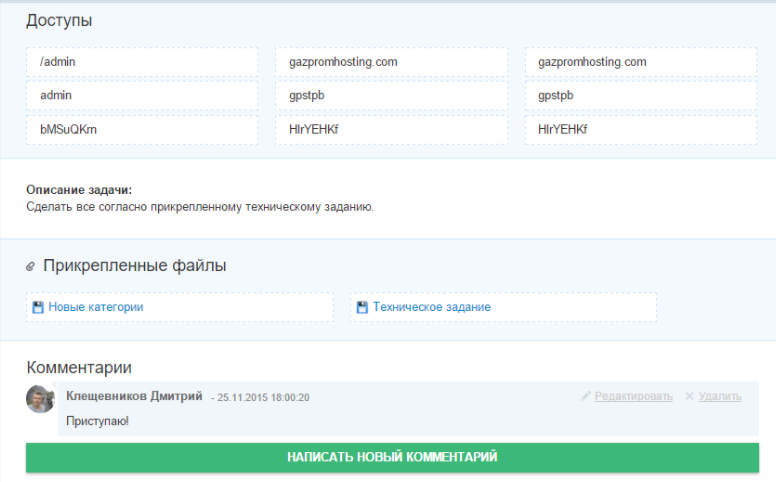This screenshot has height=482, width=776.
Task: Click the Прикрепленные файлы heading
Action: 135,266
